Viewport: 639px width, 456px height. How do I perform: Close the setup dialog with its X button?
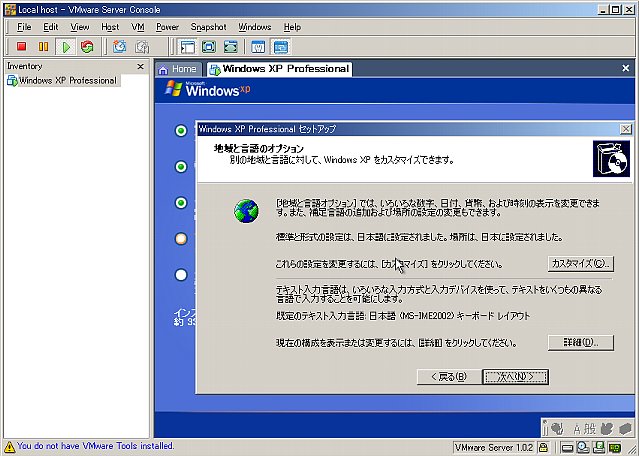pos(626,129)
